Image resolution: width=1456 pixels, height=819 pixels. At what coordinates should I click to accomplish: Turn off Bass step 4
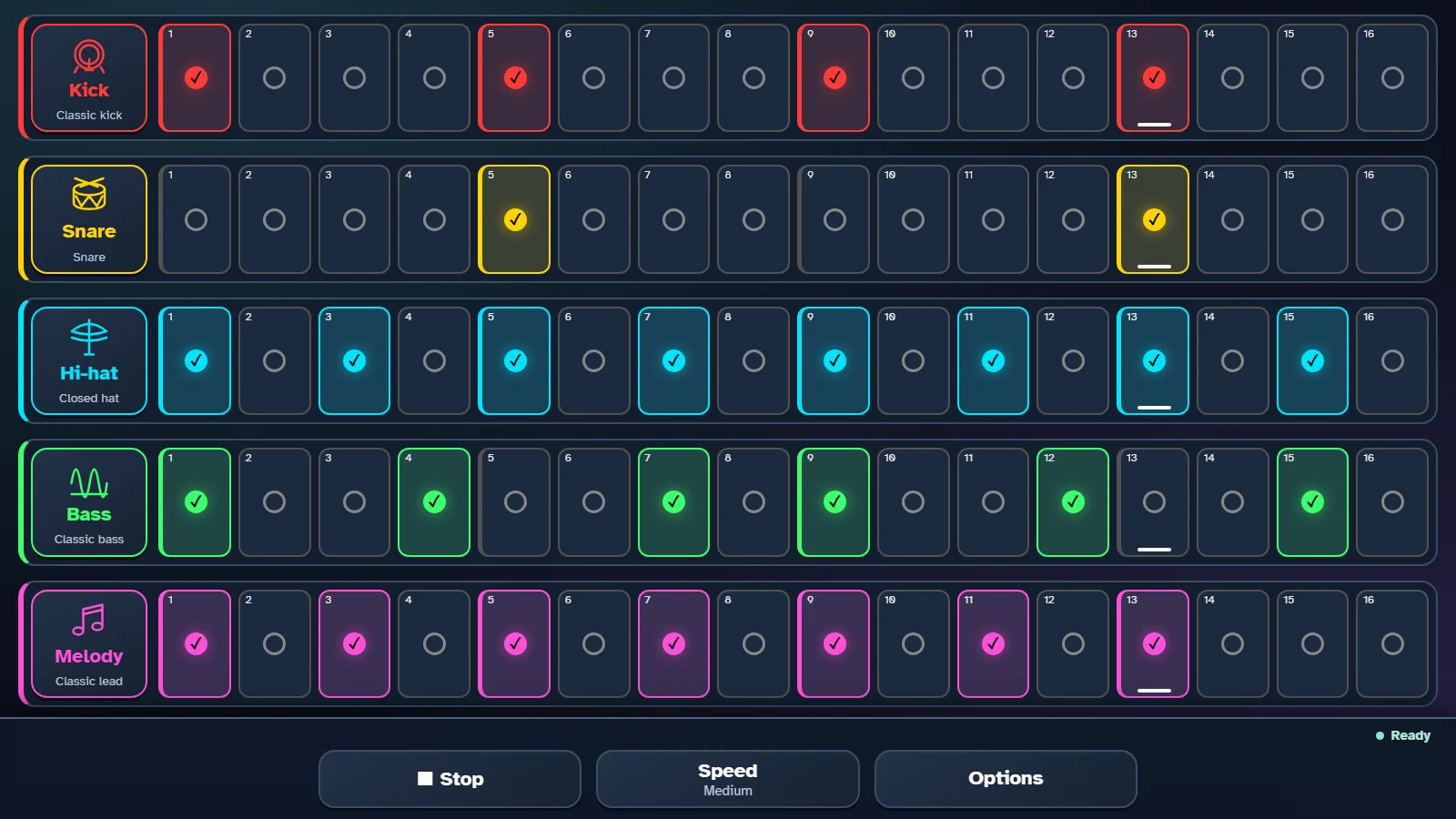click(x=434, y=502)
